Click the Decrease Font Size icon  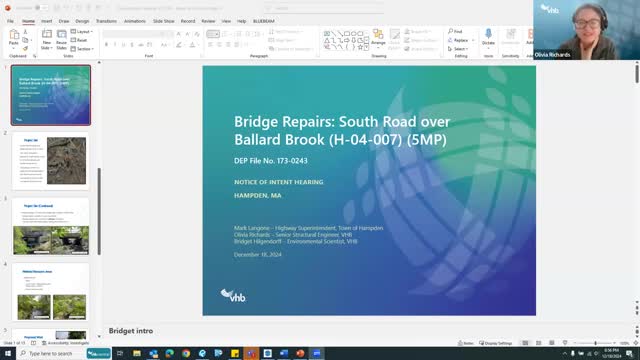(187, 34)
